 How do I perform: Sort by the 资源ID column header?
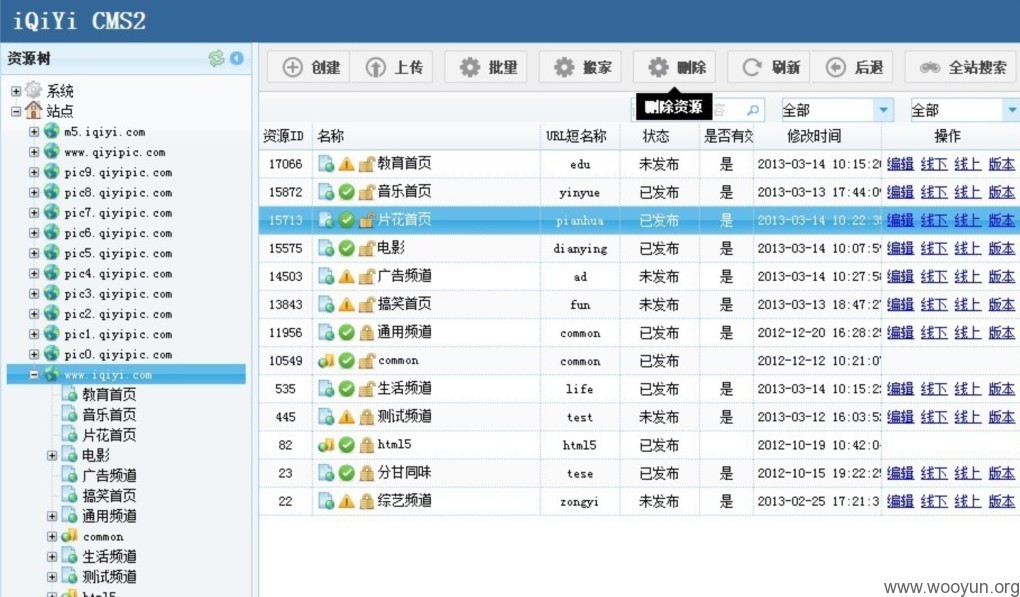[x=284, y=136]
